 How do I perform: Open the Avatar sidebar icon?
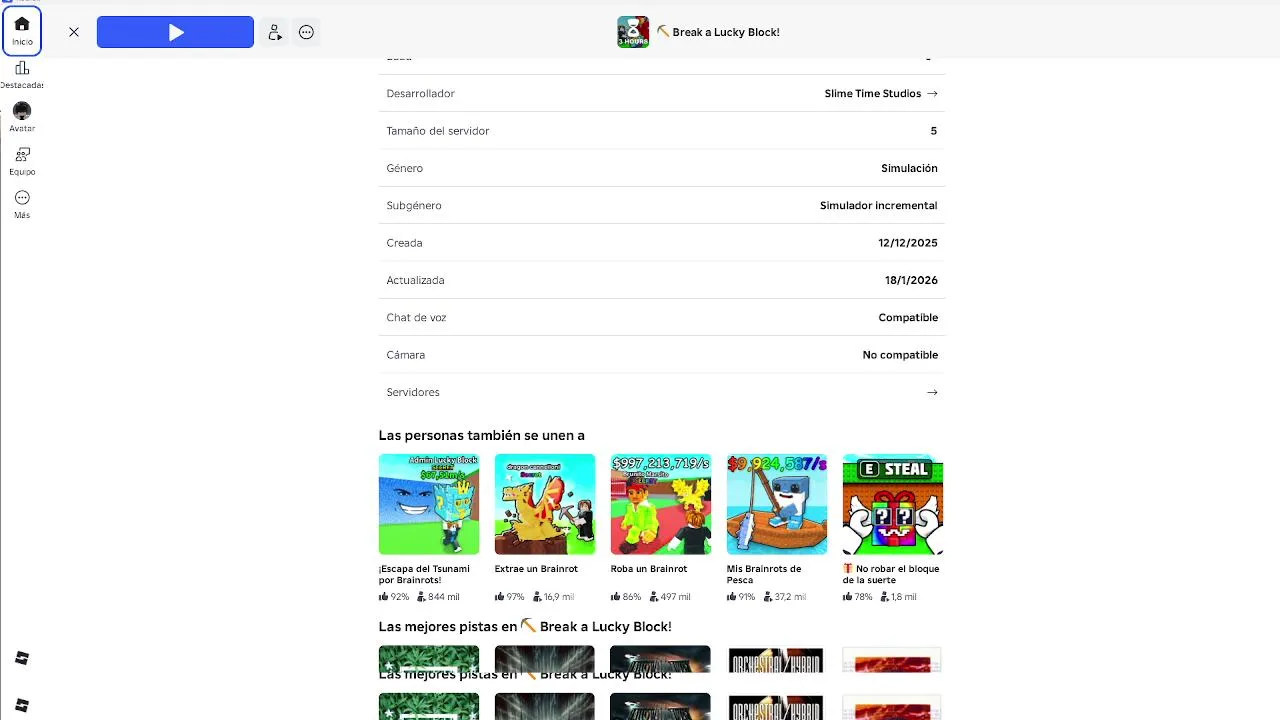pos(22,117)
